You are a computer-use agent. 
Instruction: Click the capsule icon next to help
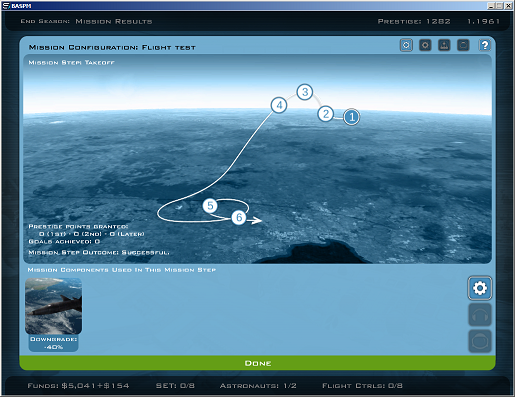[x=463, y=45]
